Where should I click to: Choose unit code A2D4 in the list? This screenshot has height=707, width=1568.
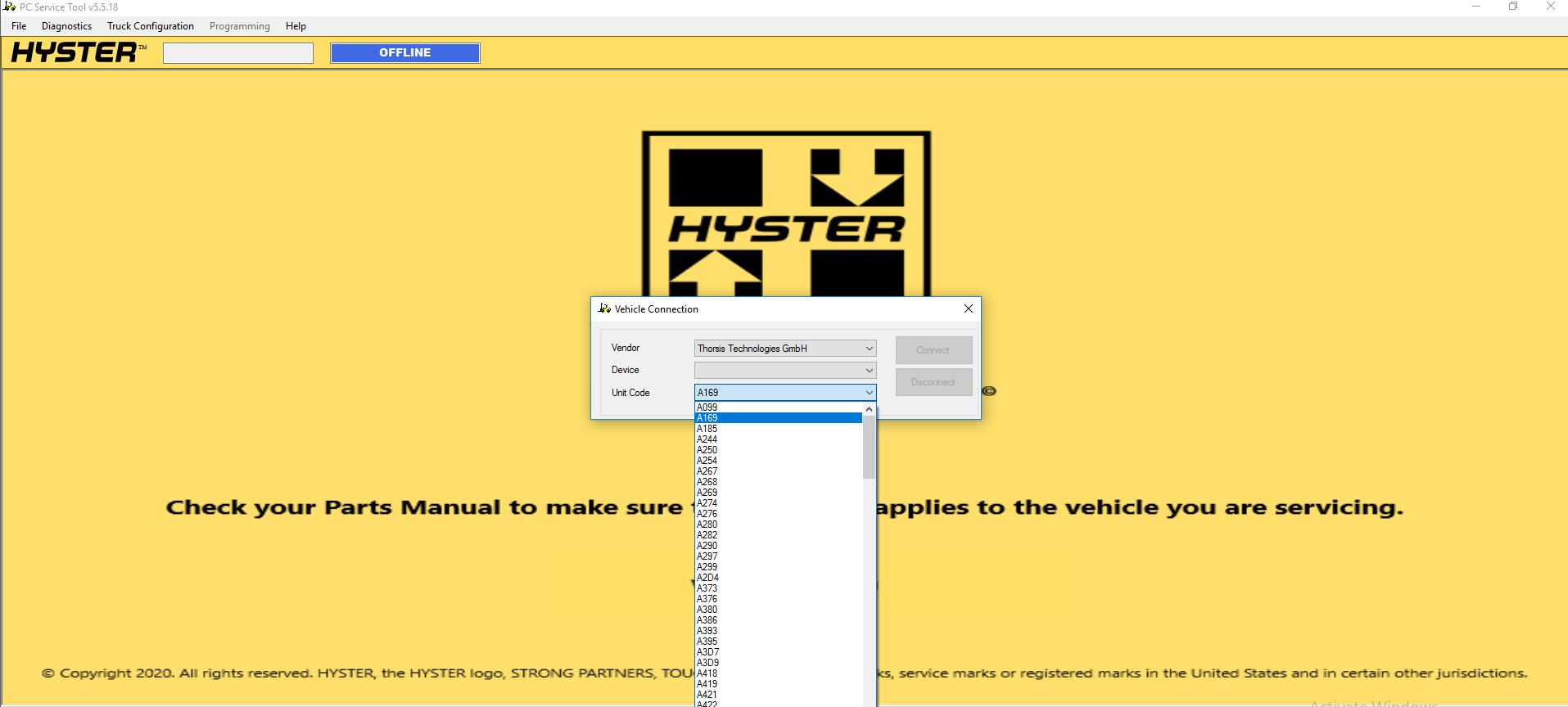708,578
